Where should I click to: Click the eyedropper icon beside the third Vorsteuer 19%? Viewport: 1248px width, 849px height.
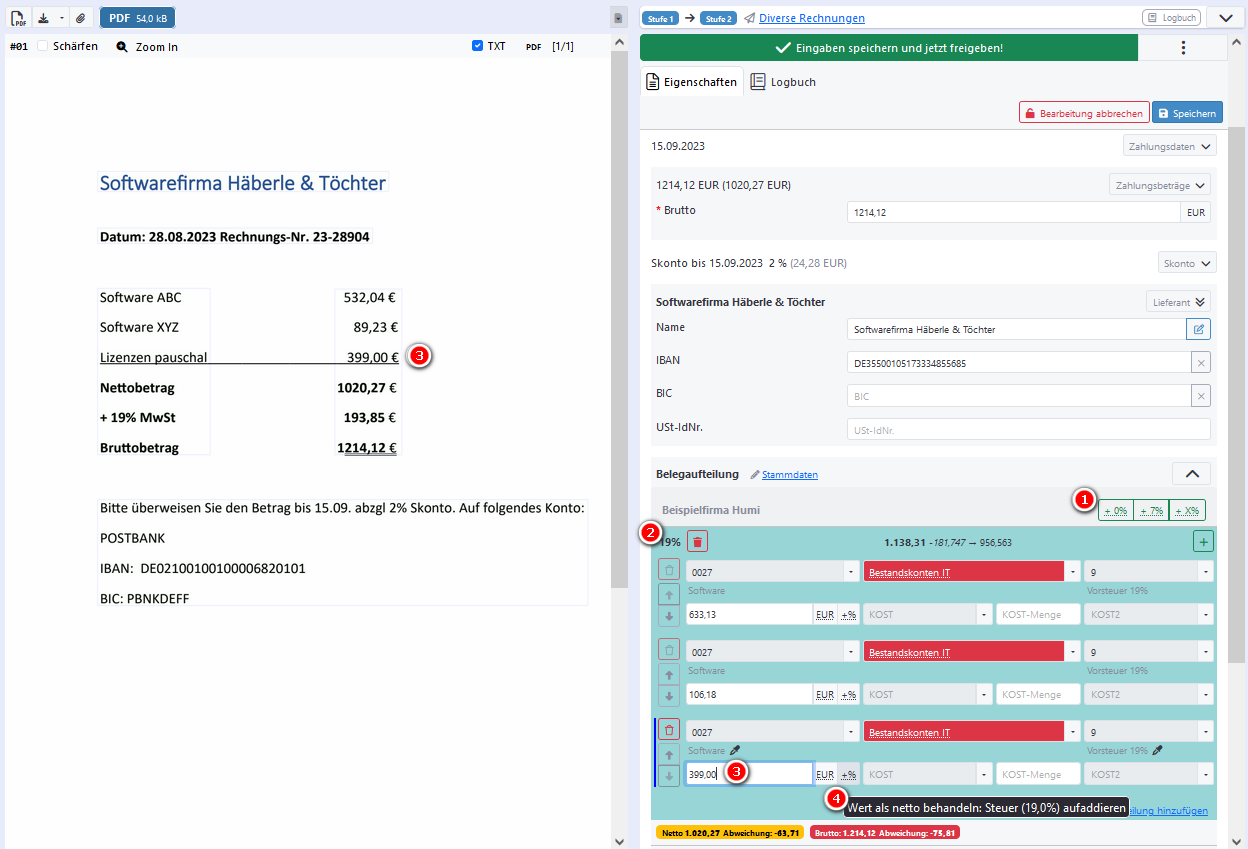pos(1158,750)
